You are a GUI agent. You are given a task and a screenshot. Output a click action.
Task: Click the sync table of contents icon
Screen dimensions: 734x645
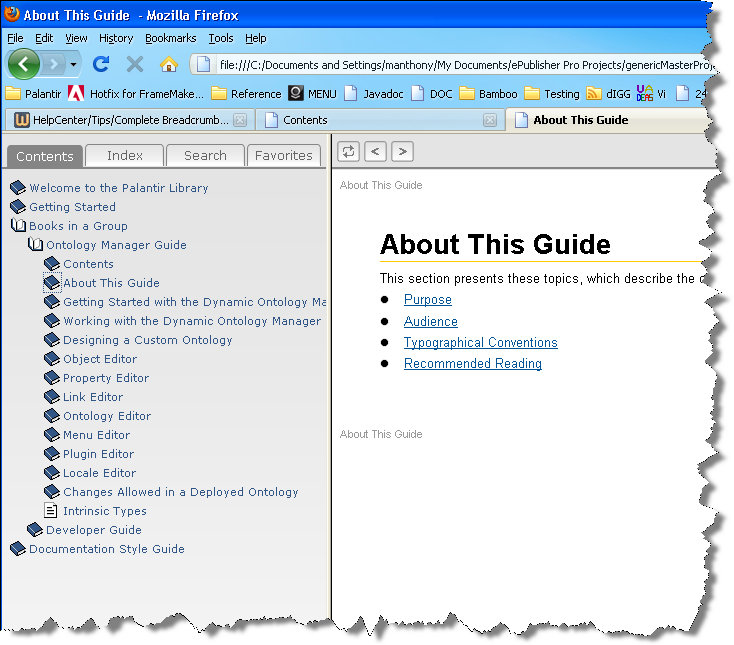(349, 151)
